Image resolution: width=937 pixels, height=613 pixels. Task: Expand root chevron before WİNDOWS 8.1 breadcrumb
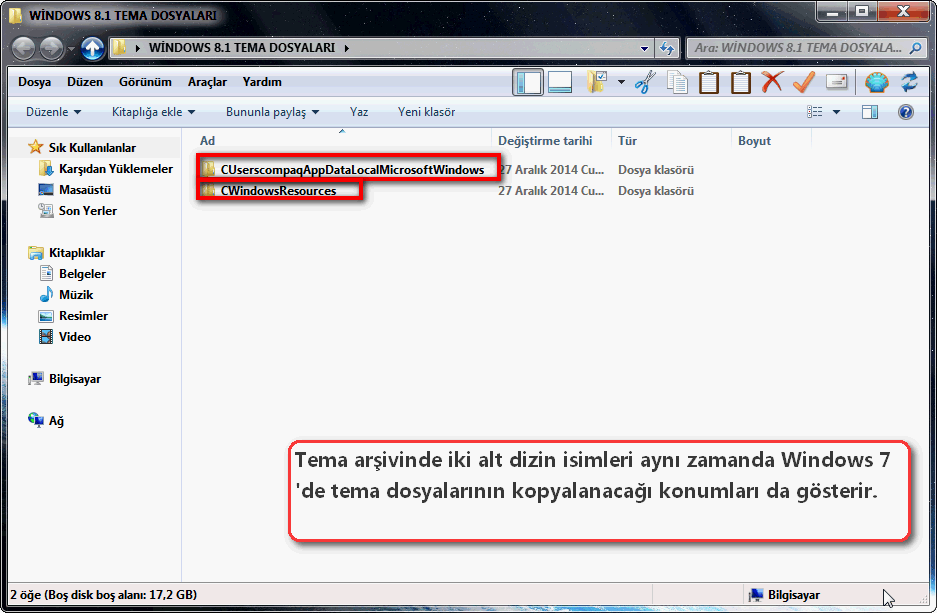(138, 48)
